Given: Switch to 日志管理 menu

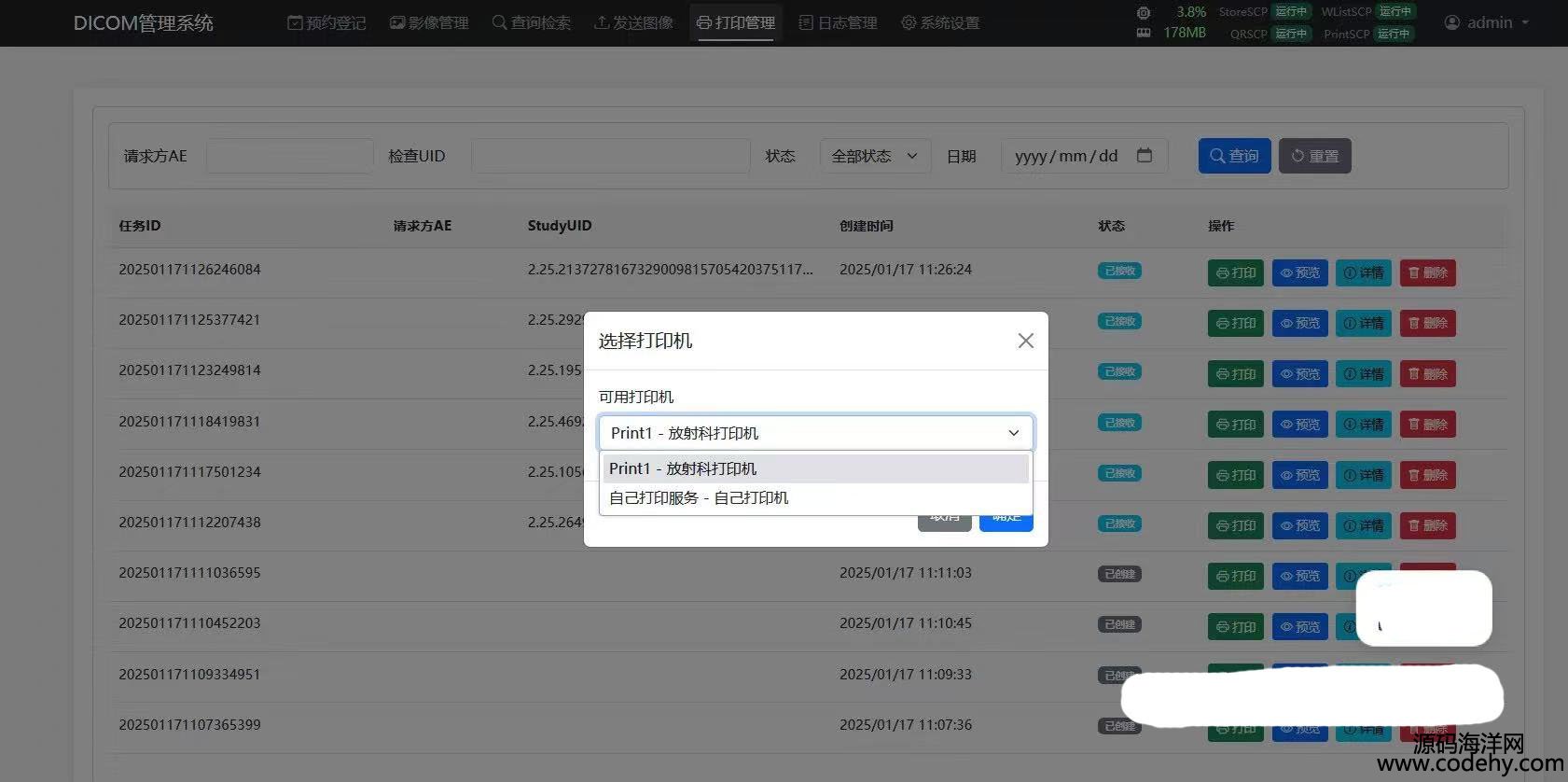Looking at the screenshot, I should coord(838,22).
